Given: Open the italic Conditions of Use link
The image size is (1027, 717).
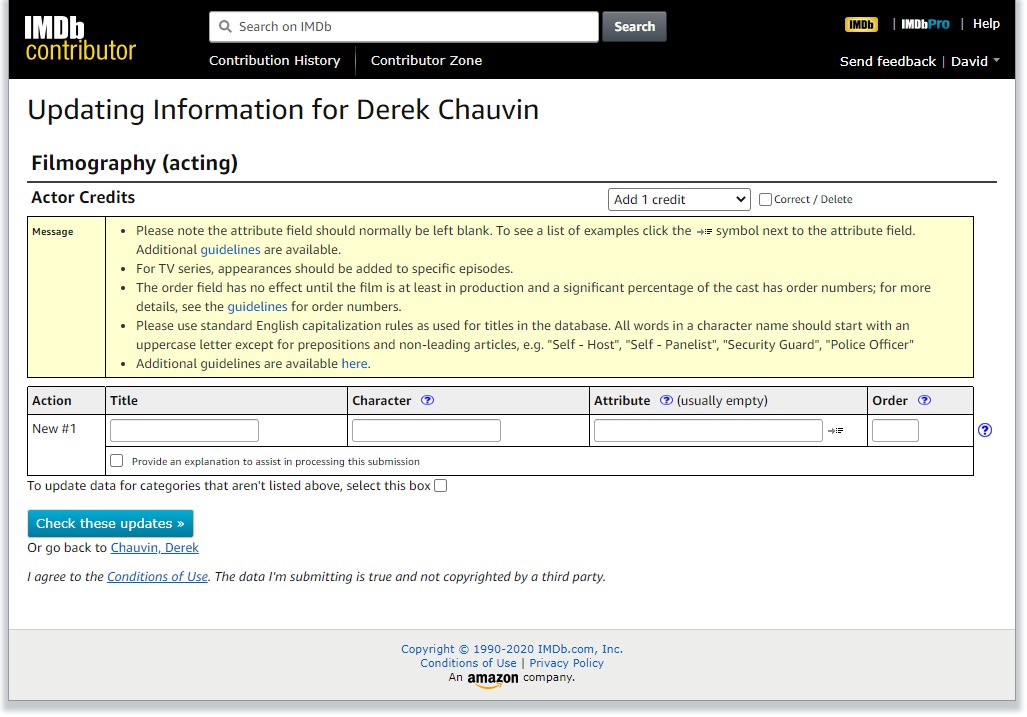Looking at the screenshot, I should [157, 577].
